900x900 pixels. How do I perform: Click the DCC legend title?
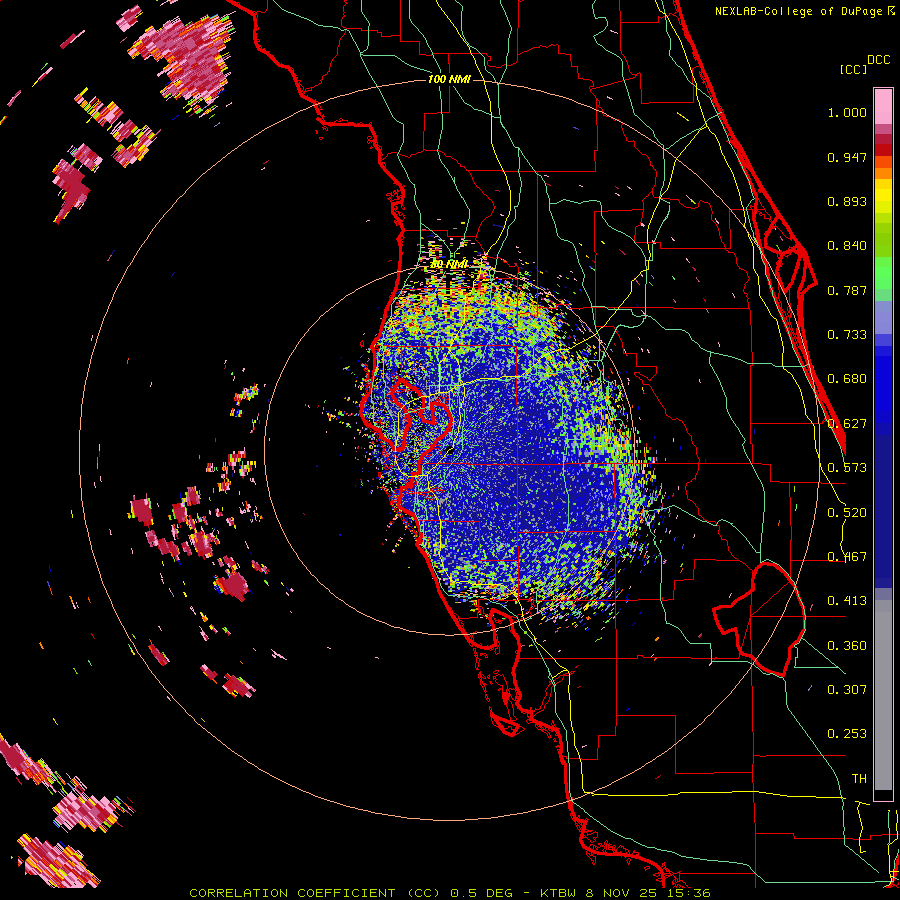click(x=878, y=60)
